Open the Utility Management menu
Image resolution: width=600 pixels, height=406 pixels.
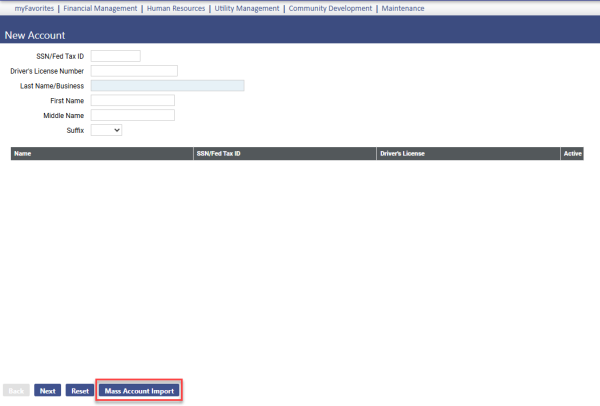[x=247, y=8]
